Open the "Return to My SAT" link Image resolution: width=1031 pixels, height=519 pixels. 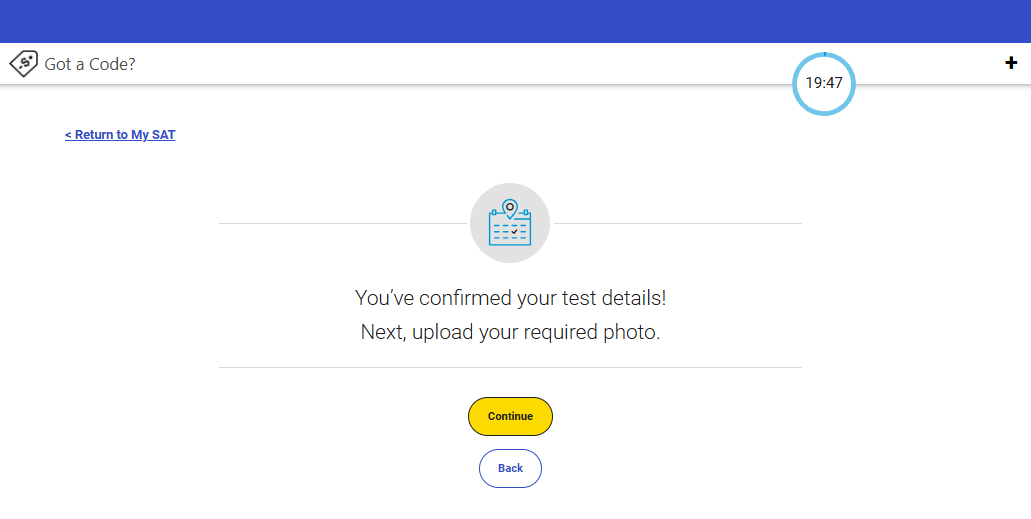tap(120, 135)
